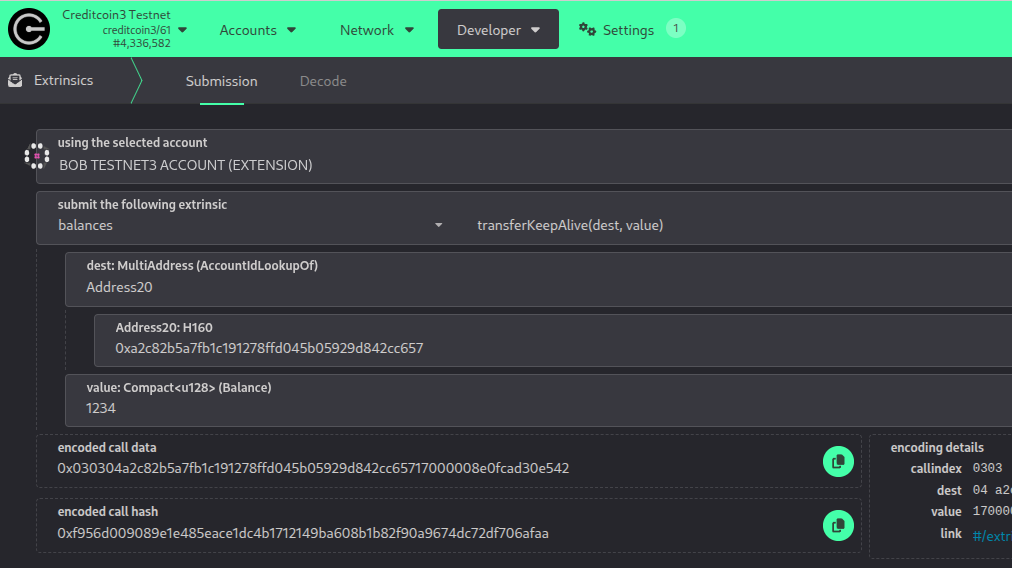Expand the Developer dropdown menu
Image resolution: width=1012 pixels, height=568 pixels.
click(498, 30)
